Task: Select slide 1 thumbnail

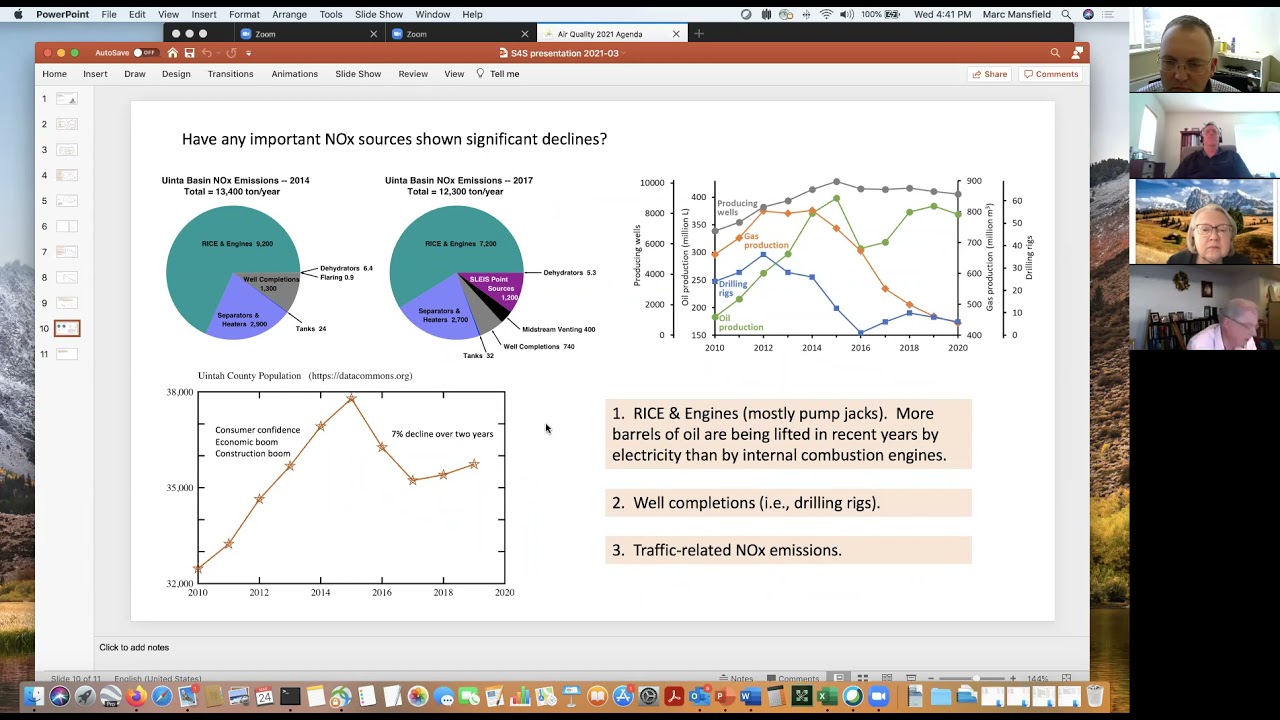Action: tap(66, 99)
